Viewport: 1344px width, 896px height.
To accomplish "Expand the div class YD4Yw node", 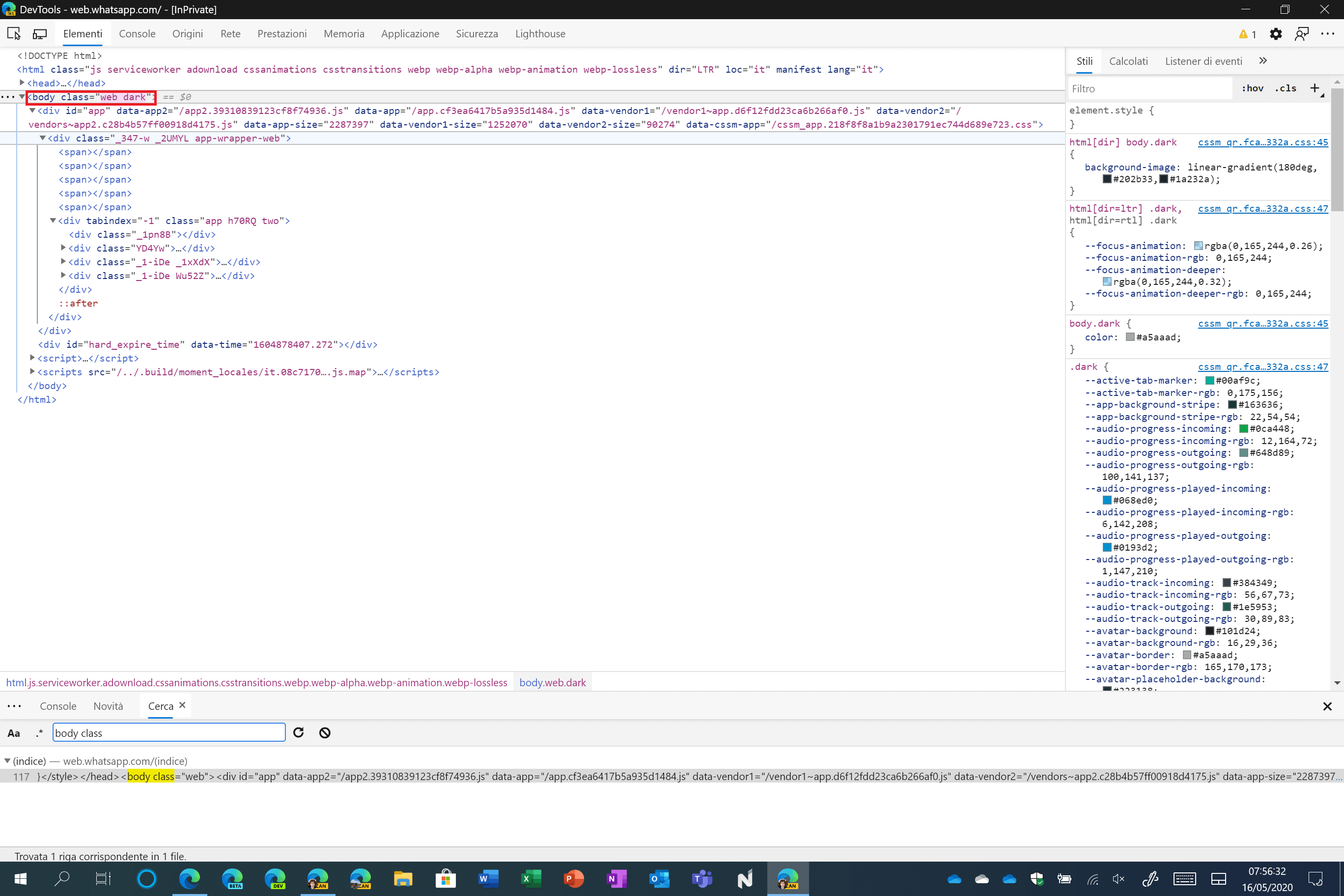I will coord(63,248).
